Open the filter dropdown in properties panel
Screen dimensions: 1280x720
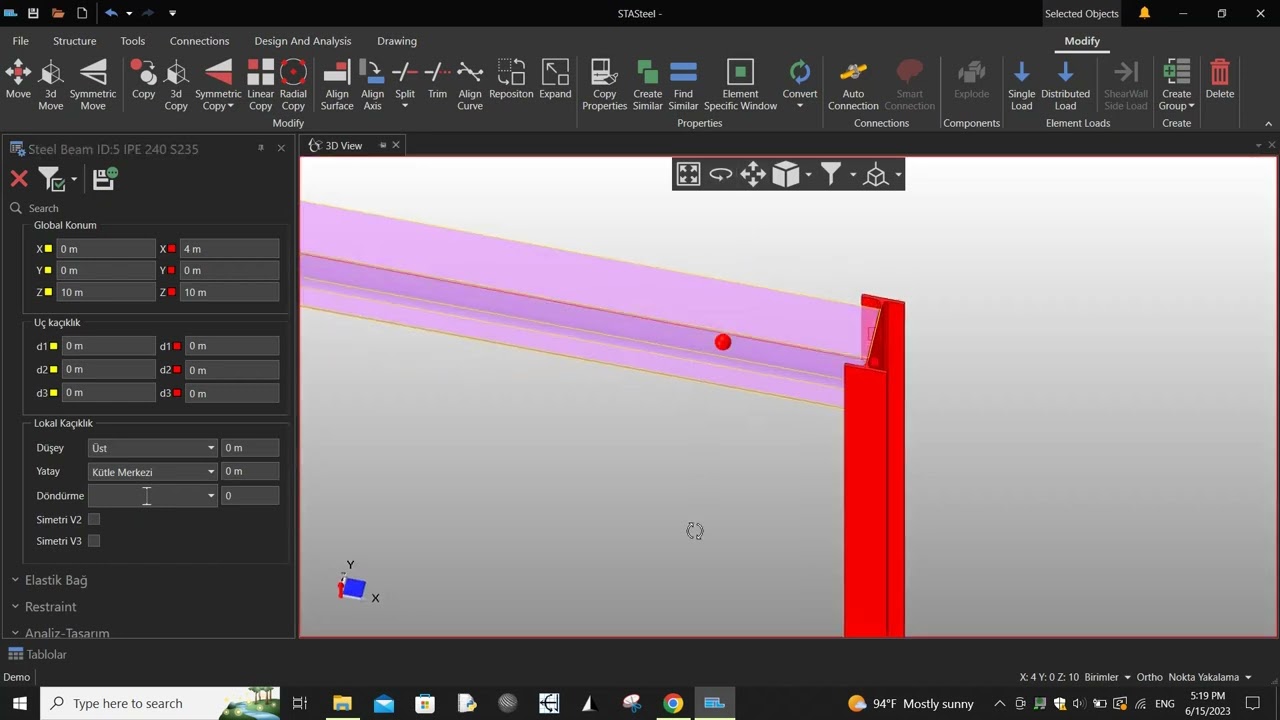(x=74, y=180)
